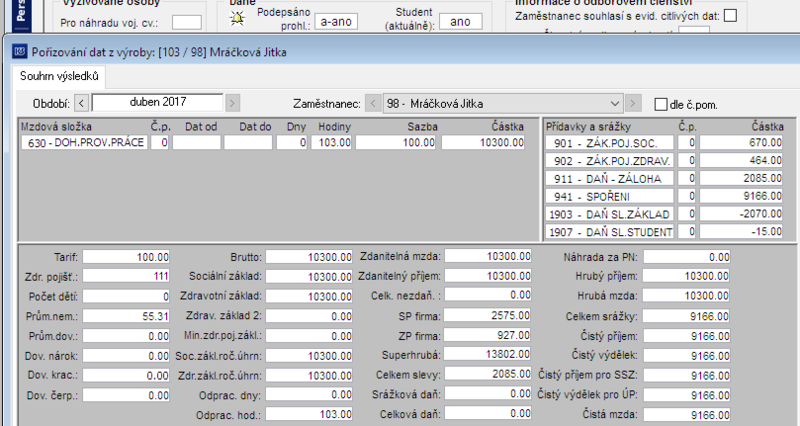The width and height of the screenshot is (800, 426).
Task: Go to next period with Období right arrow
Action: pyautogui.click(x=232, y=104)
